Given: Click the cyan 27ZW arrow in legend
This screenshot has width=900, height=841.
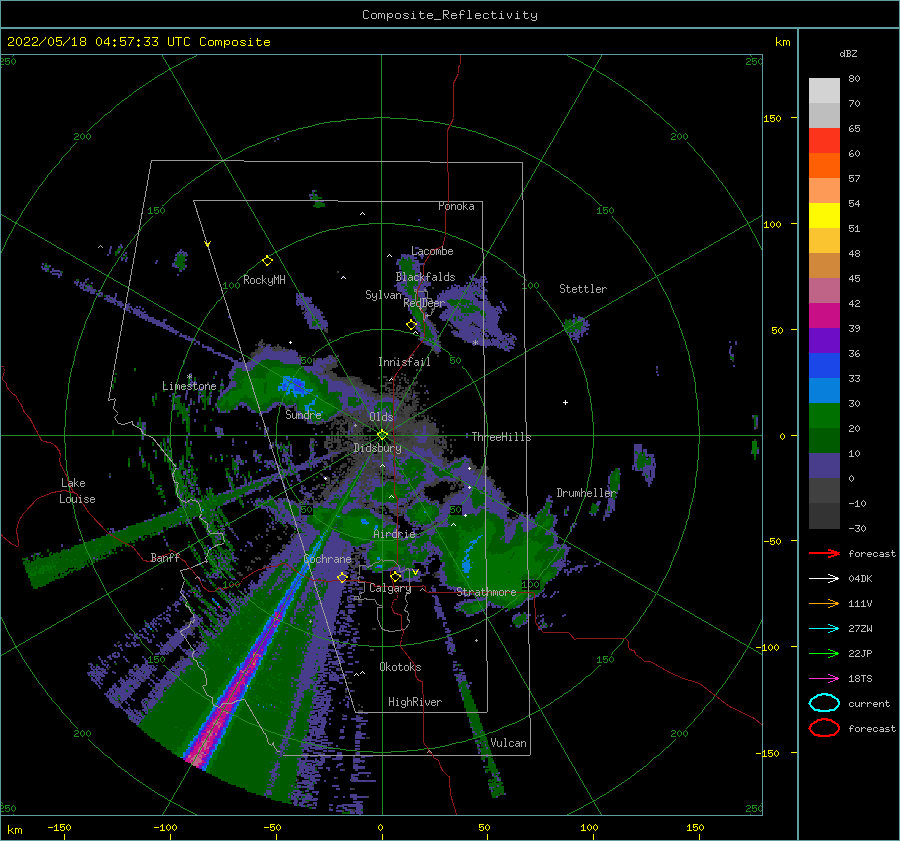Looking at the screenshot, I should coord(824,629).
